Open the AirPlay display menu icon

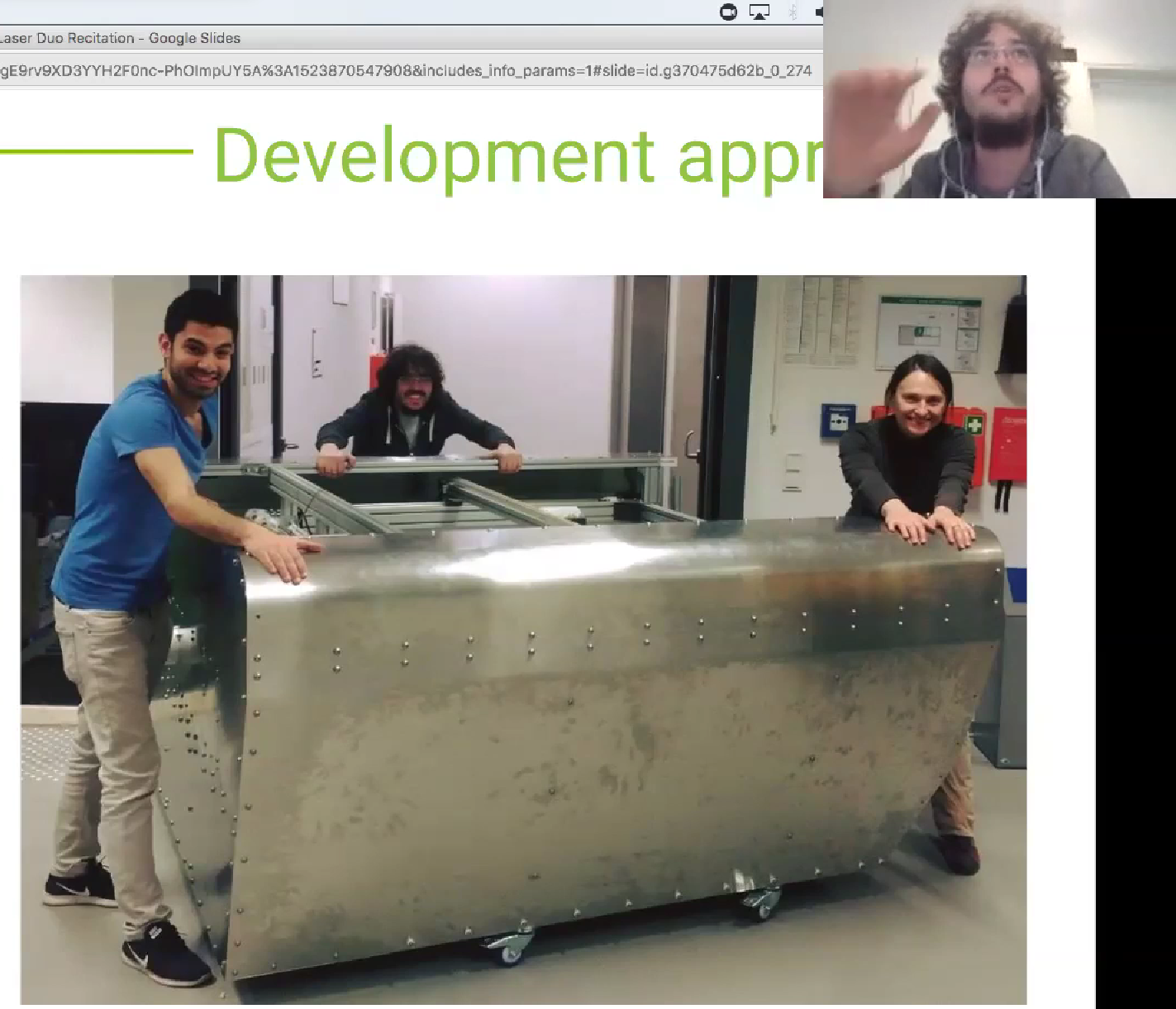pyautogui.click(x=759, y=12)
